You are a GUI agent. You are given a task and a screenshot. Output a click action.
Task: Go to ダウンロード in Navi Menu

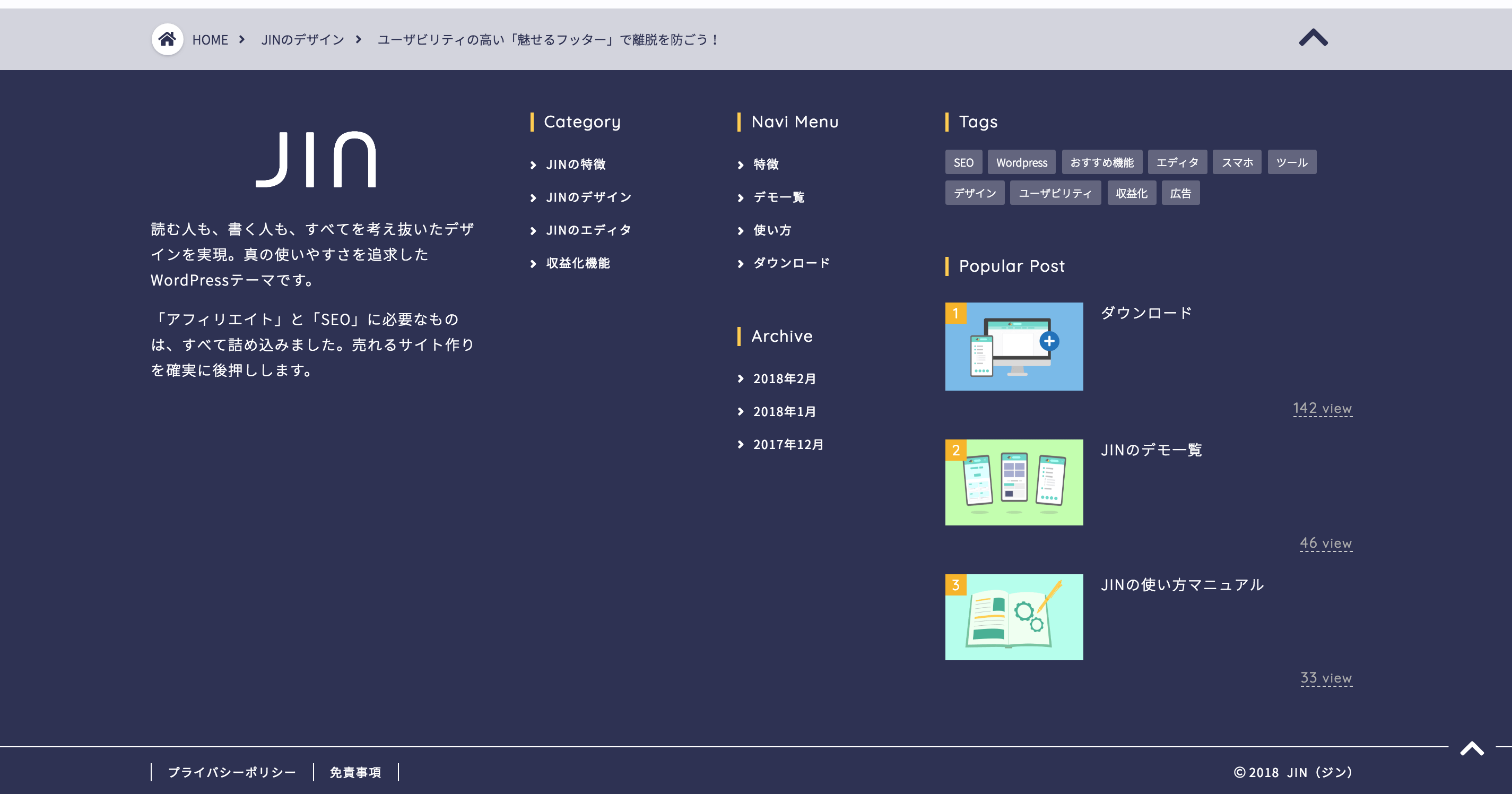coord(792,263)
